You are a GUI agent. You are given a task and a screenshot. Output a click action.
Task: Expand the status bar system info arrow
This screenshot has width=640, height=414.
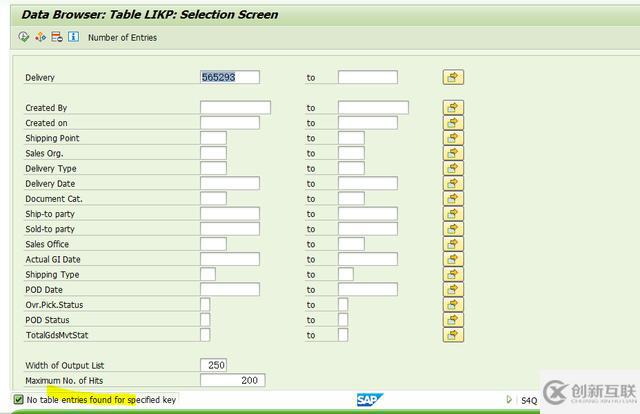[x=509, y=399]
